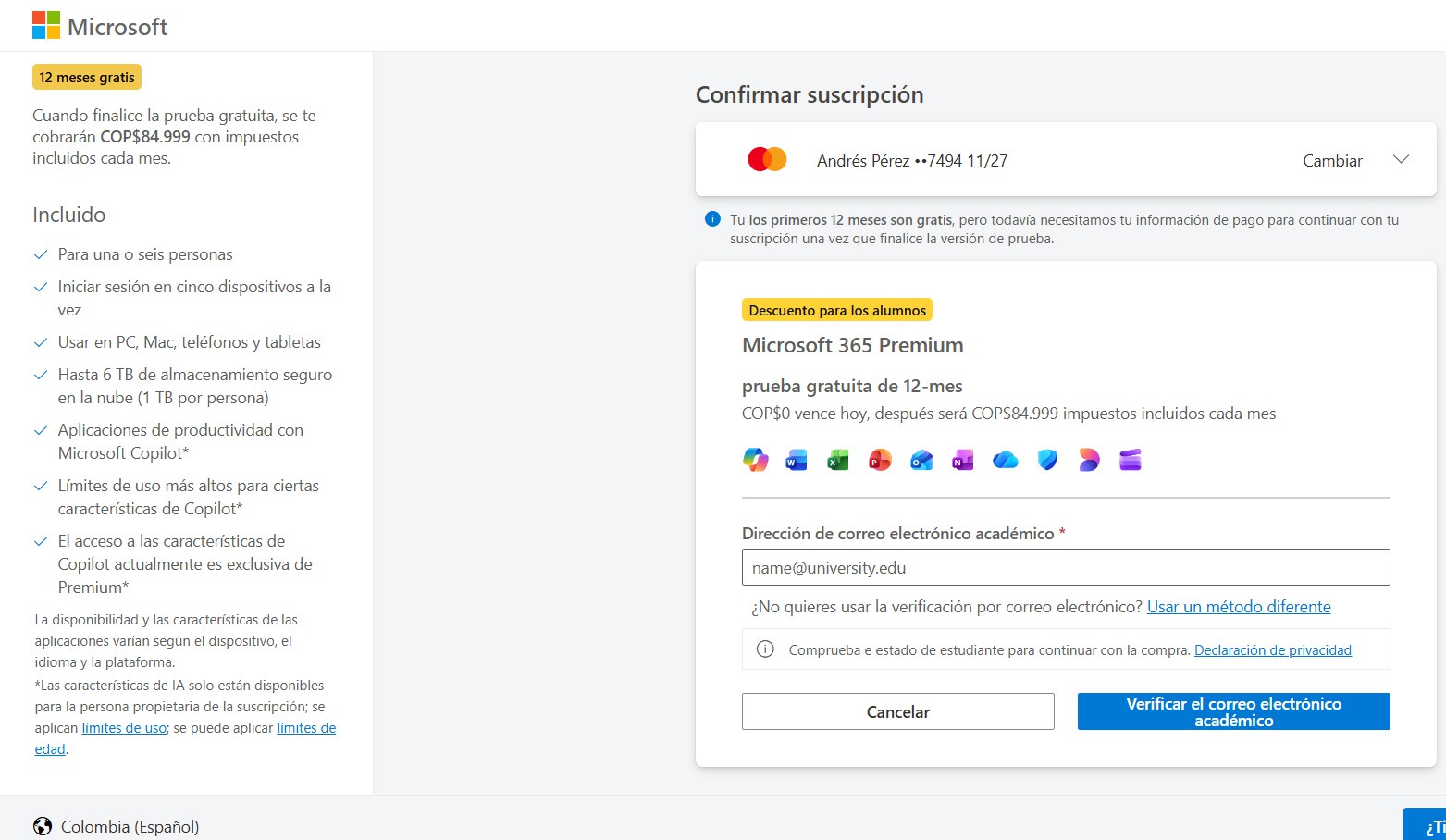The width and height of the screenshot is (1446, 840).
Task: Click the Microsoft Defender shield icon
Action: click(1047, 460)
